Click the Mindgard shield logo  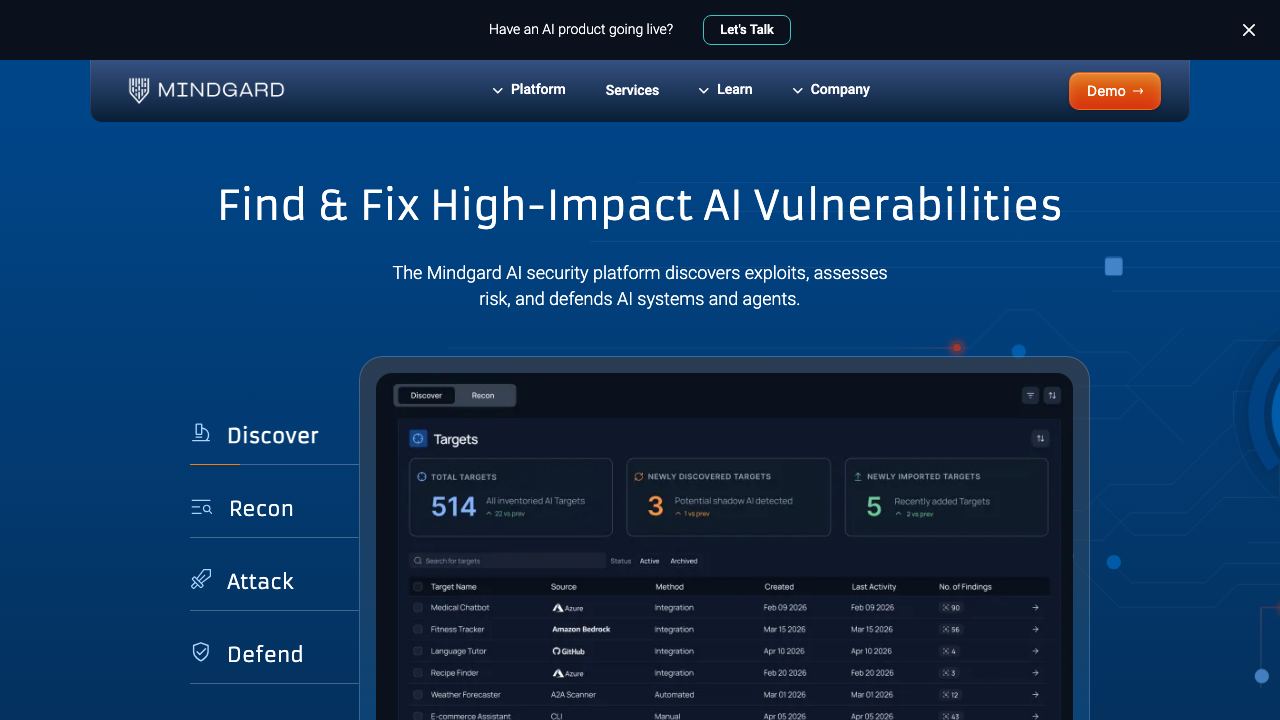click(x=139, y=90)
